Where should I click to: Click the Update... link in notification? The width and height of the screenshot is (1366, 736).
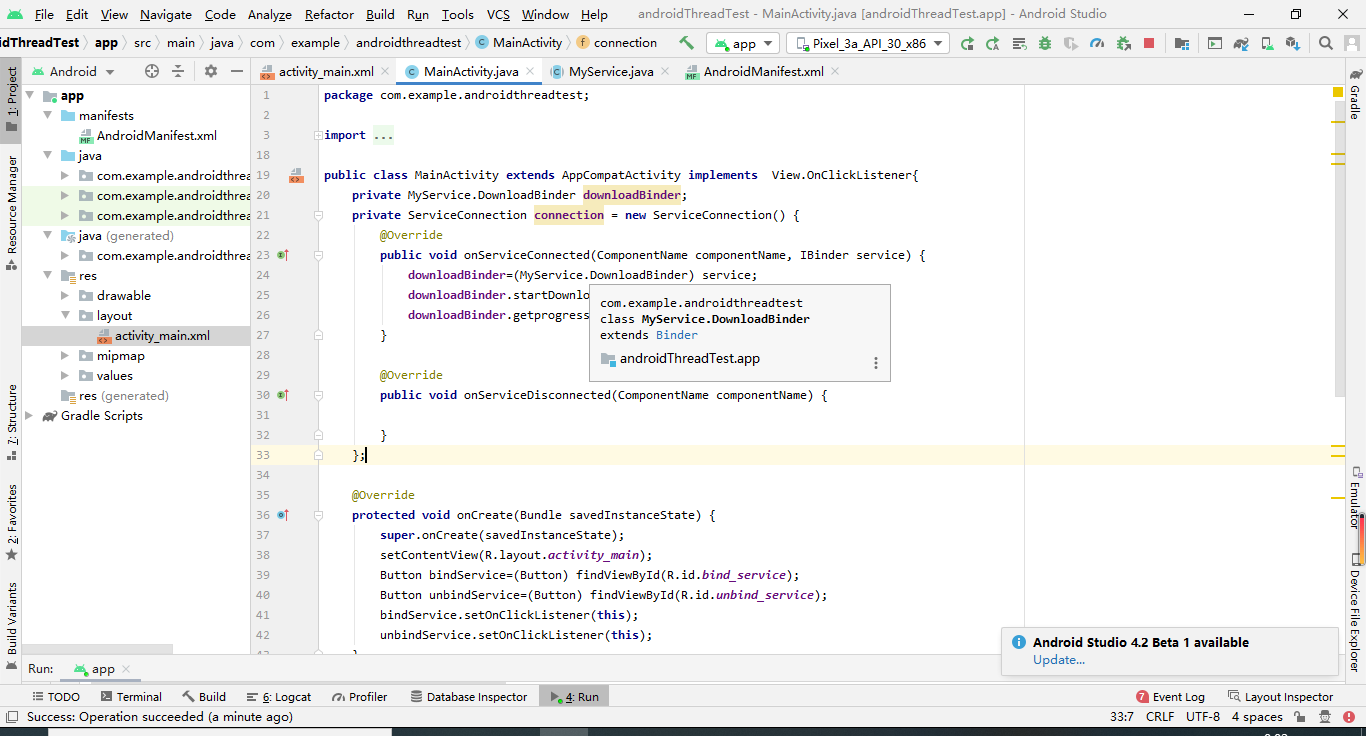(x=1059, y=660)
